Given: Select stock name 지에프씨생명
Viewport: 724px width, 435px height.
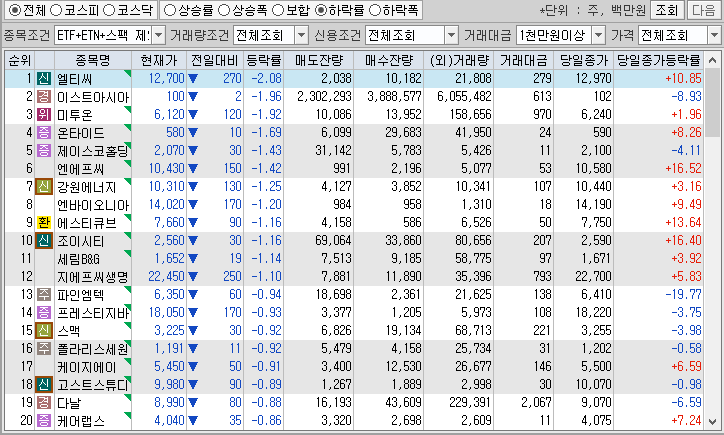Looking at the screenshot, I should point(92,277).
